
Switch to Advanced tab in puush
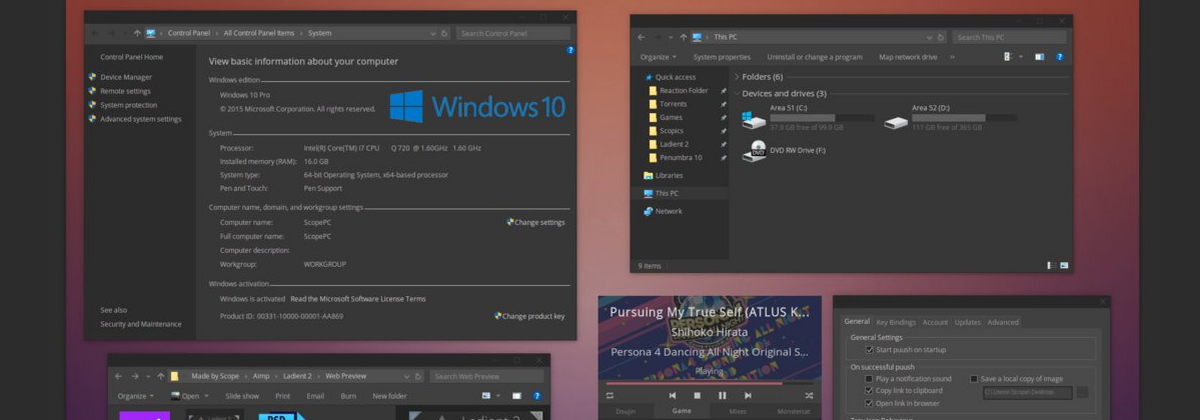click(1003, 322)
